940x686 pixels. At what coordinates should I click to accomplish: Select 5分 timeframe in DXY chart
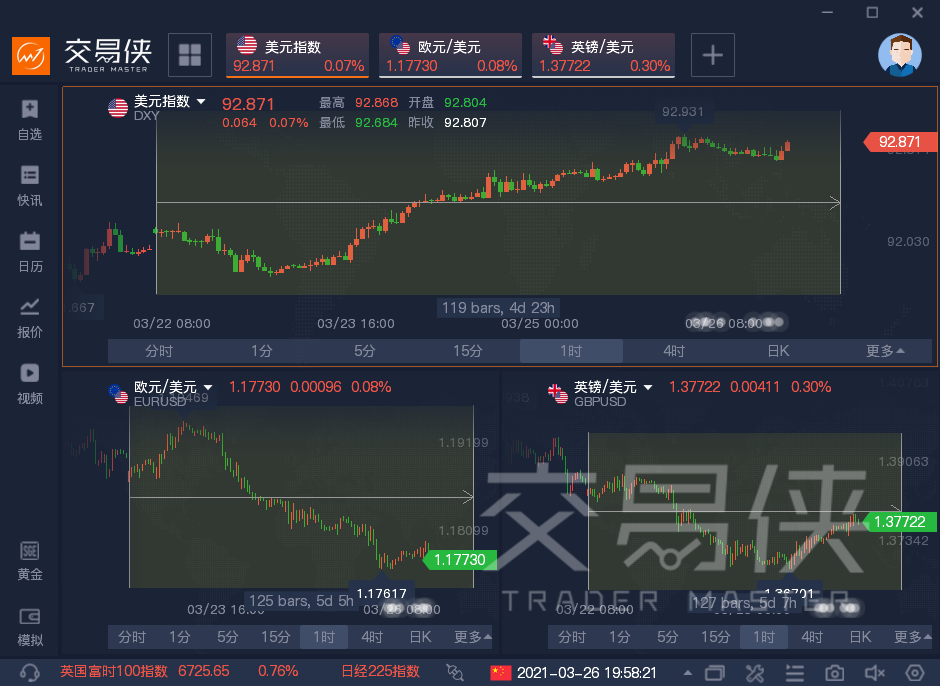pos(365,351)
